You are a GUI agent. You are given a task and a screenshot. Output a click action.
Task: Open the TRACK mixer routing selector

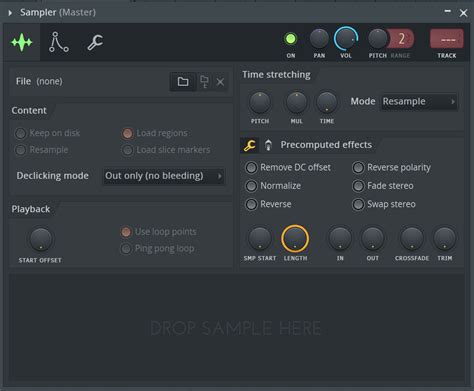pos(447,39)
